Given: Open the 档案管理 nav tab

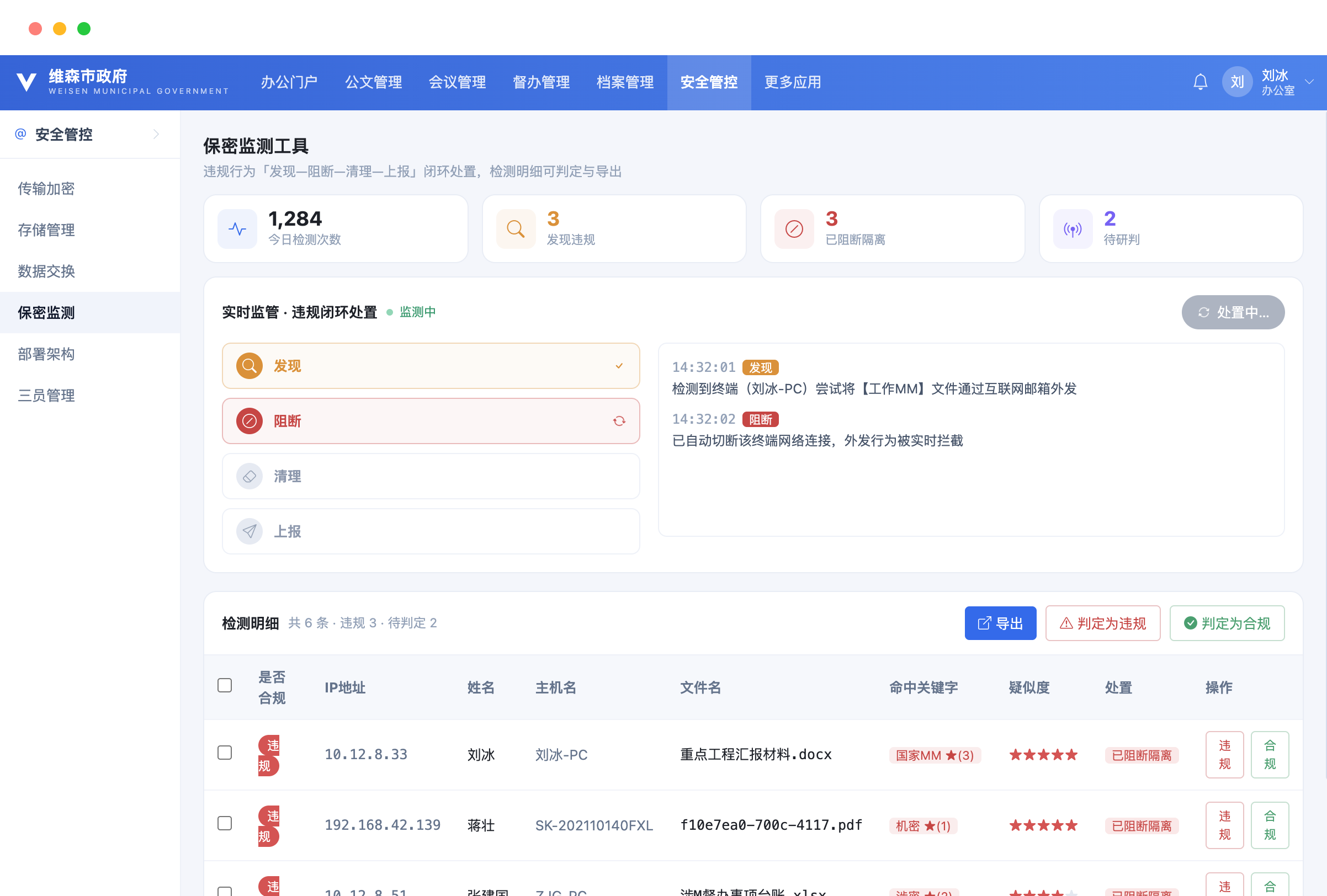Looking at the screenshot, I should coord(625,82).
